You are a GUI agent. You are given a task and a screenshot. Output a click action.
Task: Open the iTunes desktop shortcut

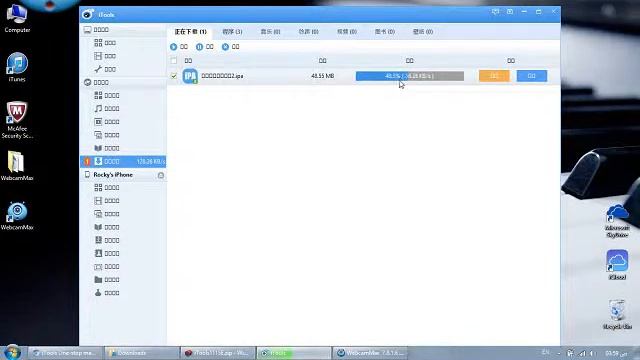pos(17,67)
